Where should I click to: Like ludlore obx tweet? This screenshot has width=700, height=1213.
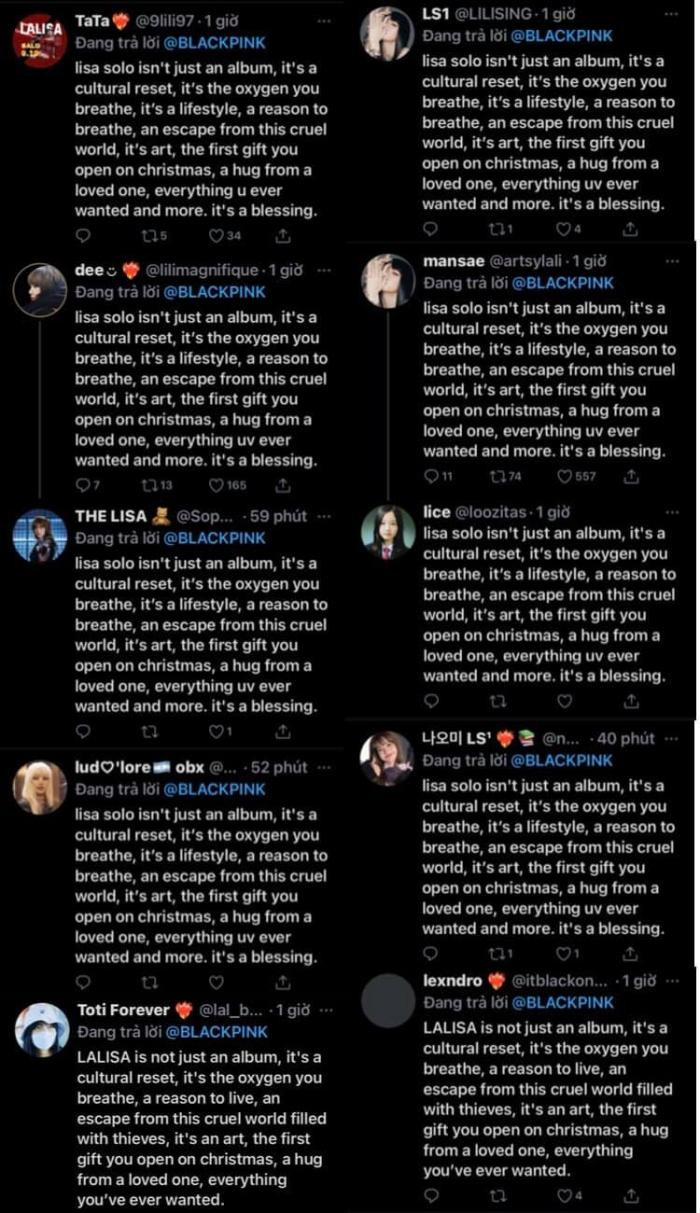(x=215, y=982)
